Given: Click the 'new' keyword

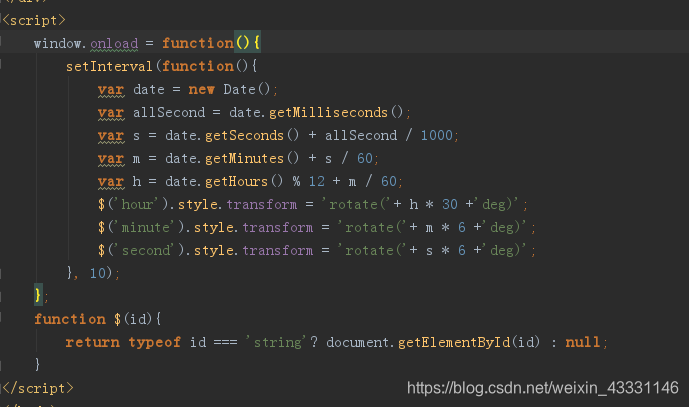Looking at the screenshot, I should (x=201, y=89).
